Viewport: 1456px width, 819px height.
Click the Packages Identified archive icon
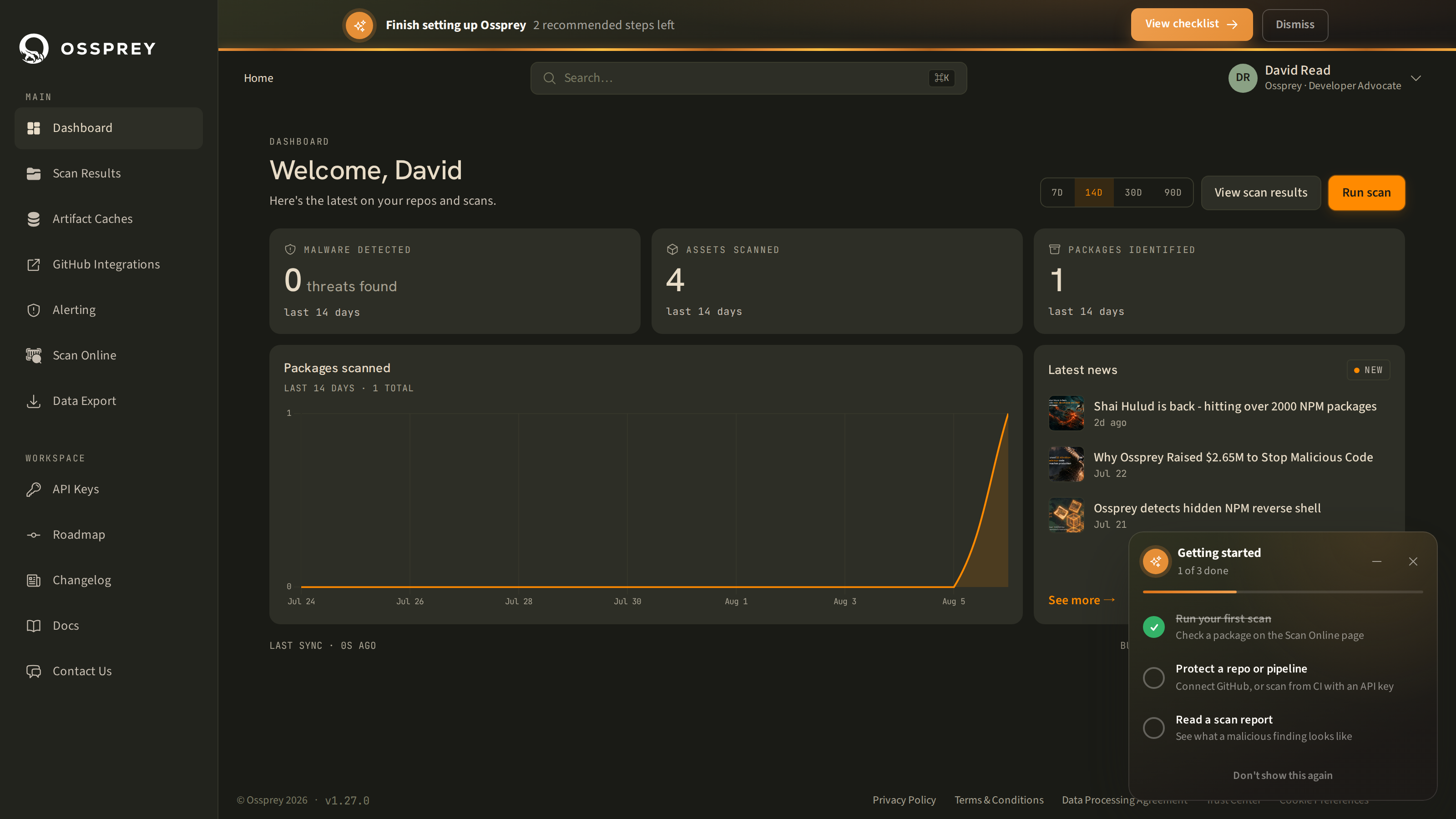(1055, 249)
